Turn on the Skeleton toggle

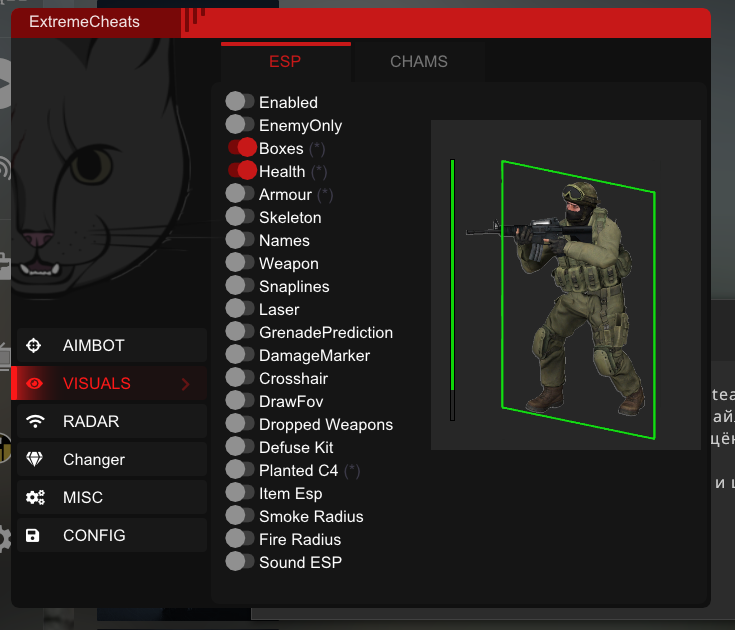(240, 216)
